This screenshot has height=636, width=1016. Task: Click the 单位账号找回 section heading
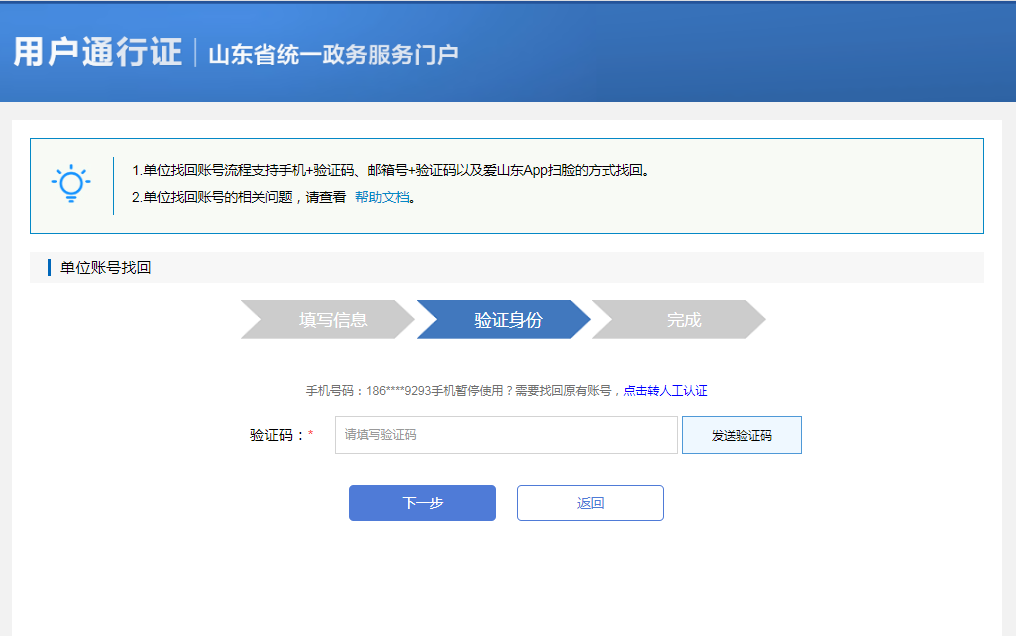[x=105, y=268]
